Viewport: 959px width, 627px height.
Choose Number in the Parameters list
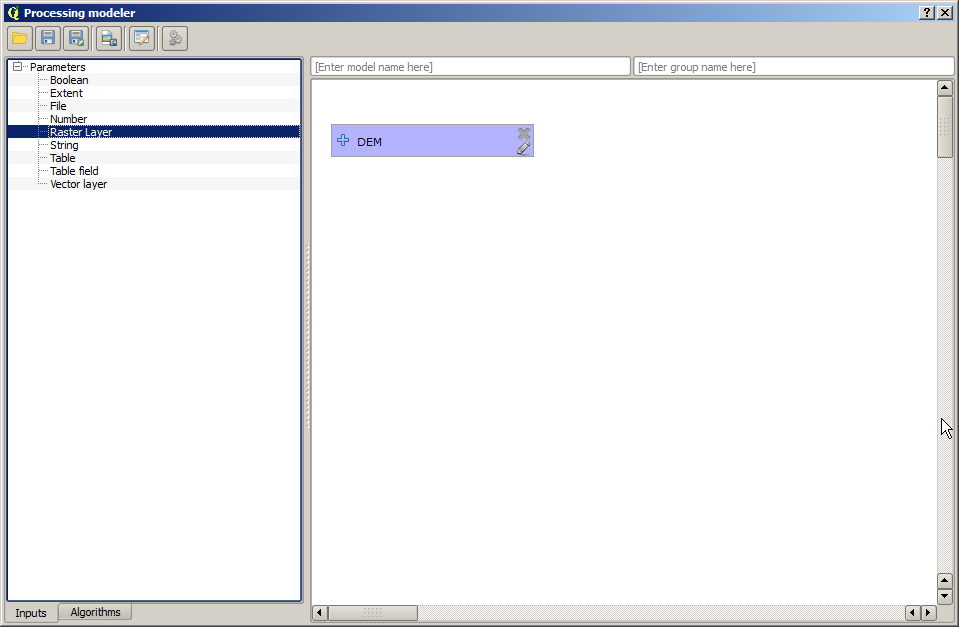coord(68,119)
